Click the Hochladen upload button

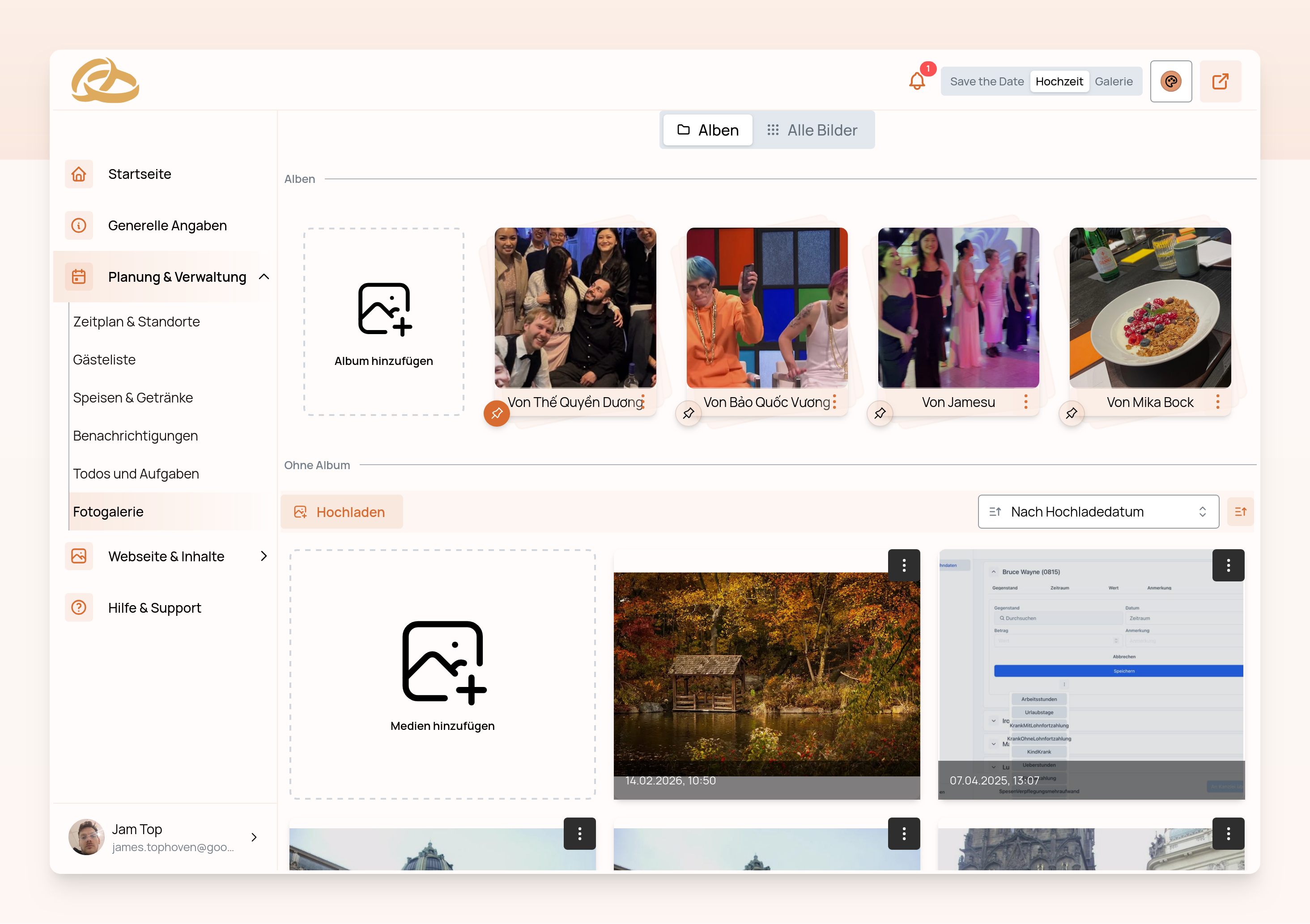(341, 512)
